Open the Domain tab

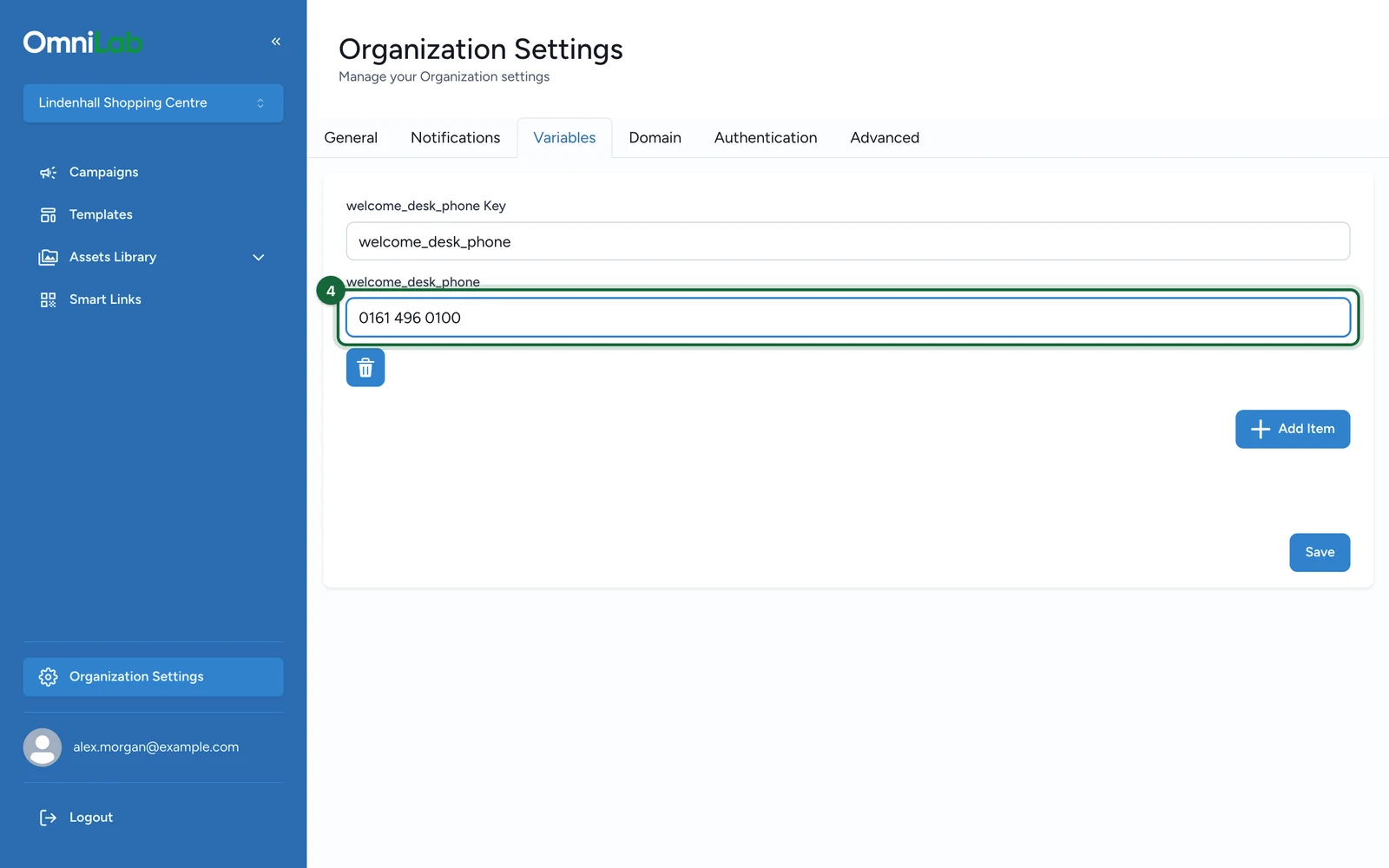(x=655, y=138)
